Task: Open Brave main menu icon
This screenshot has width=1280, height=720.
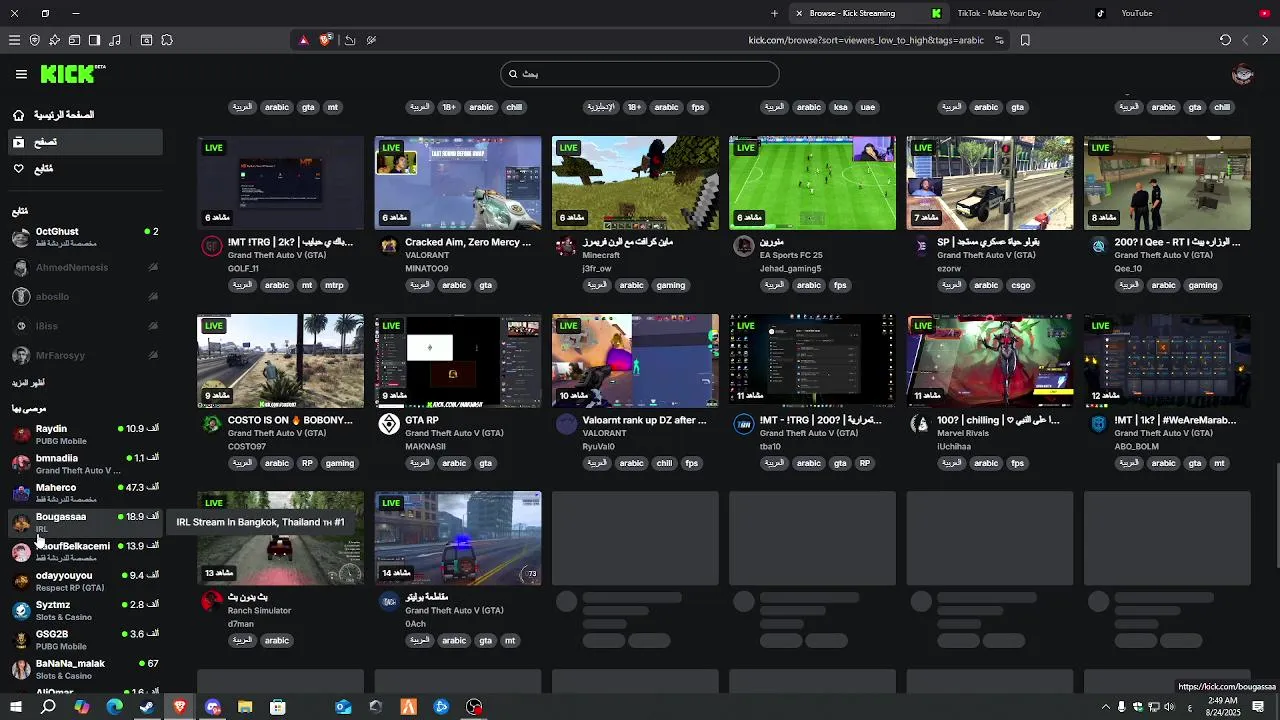Action: point(14,40)
